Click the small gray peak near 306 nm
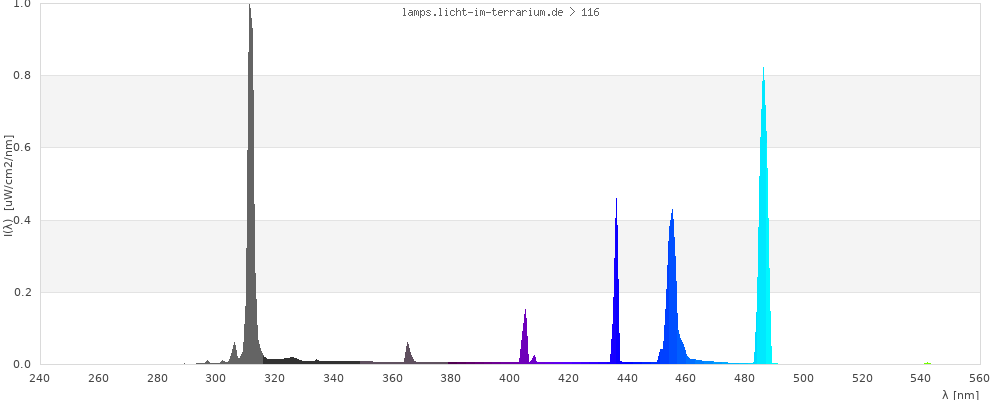1000x400 pixels. click(234, 353)
